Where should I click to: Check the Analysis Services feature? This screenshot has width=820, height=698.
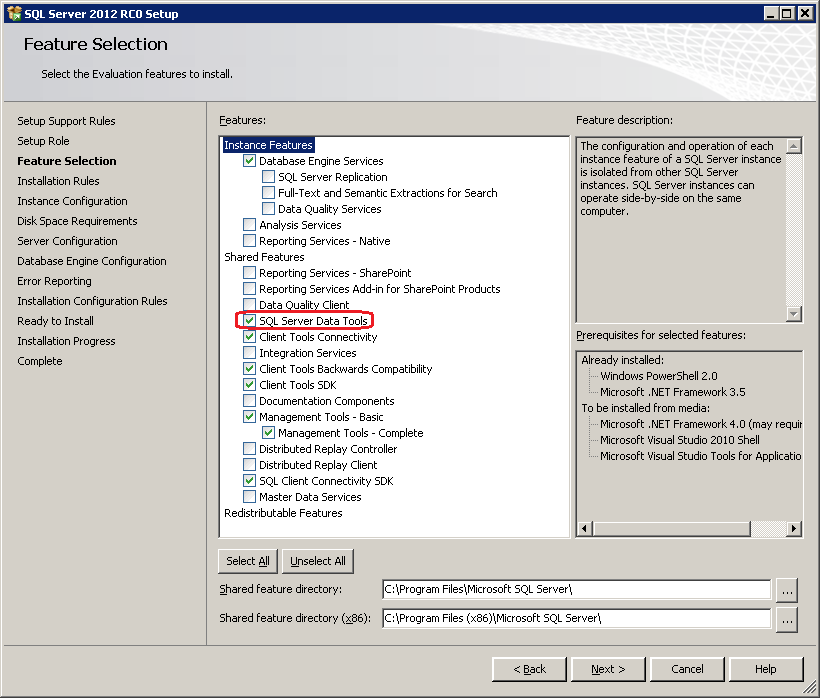coord(249,225)
